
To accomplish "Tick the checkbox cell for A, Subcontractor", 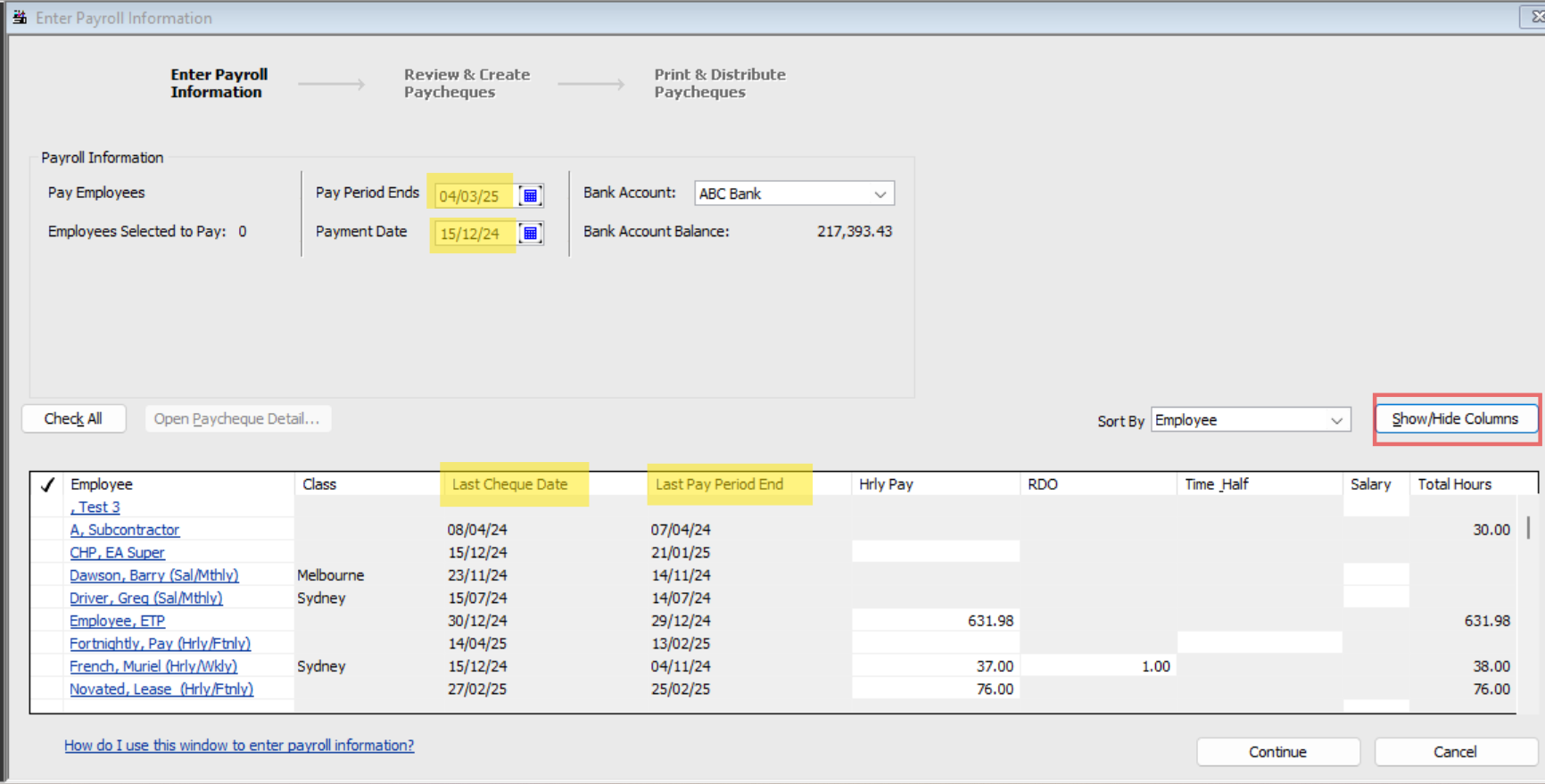I will [47, 530].
